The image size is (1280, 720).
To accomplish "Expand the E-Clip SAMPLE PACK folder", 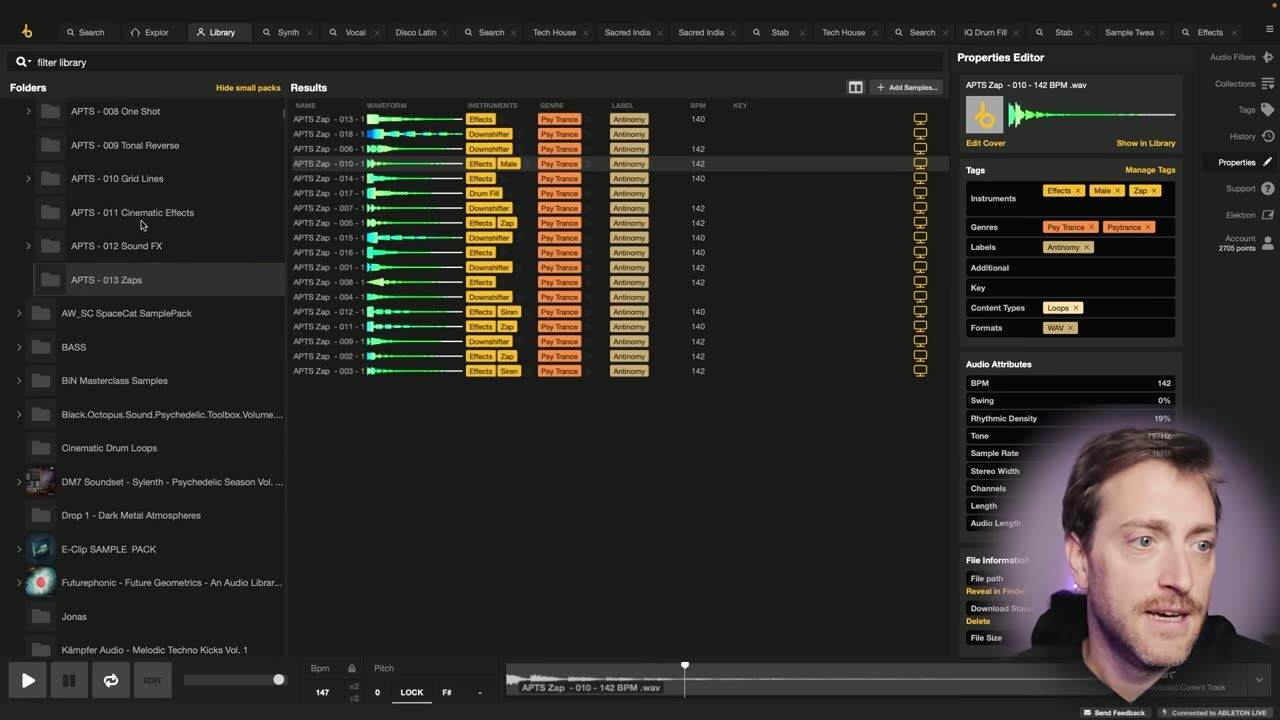I will [19, 549].
